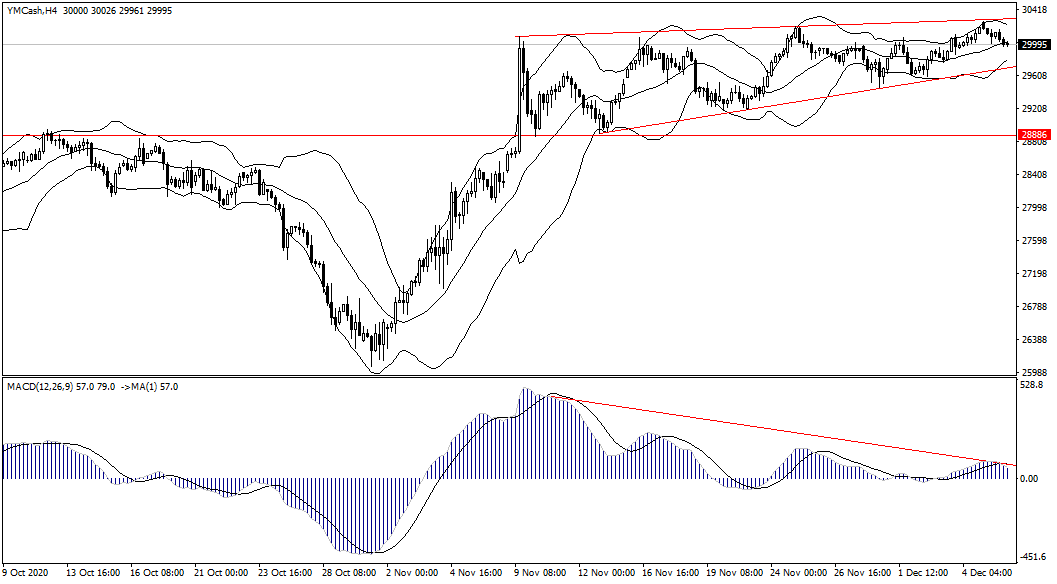1057x584 pixels.
Task: Click the 9 Nov 08:00 time label
Action: click(x=540, y=574)
